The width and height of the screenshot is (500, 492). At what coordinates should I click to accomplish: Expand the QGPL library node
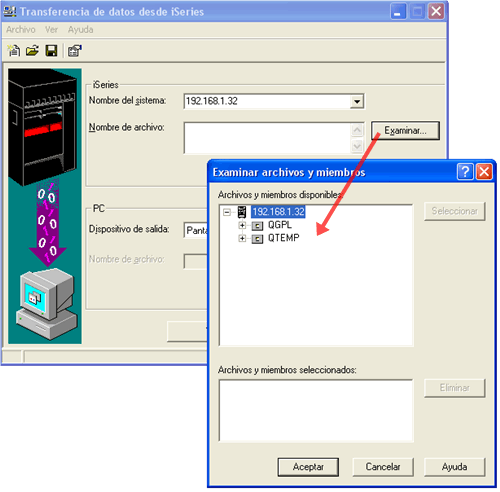pos(242,226)
